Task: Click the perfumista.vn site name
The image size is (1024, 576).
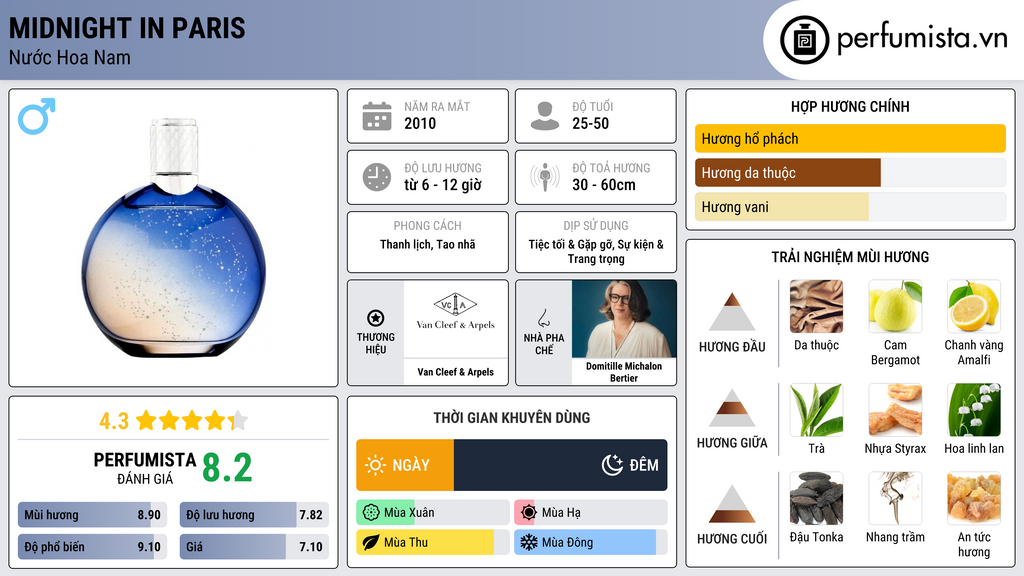Action: (x=921, y=39)
